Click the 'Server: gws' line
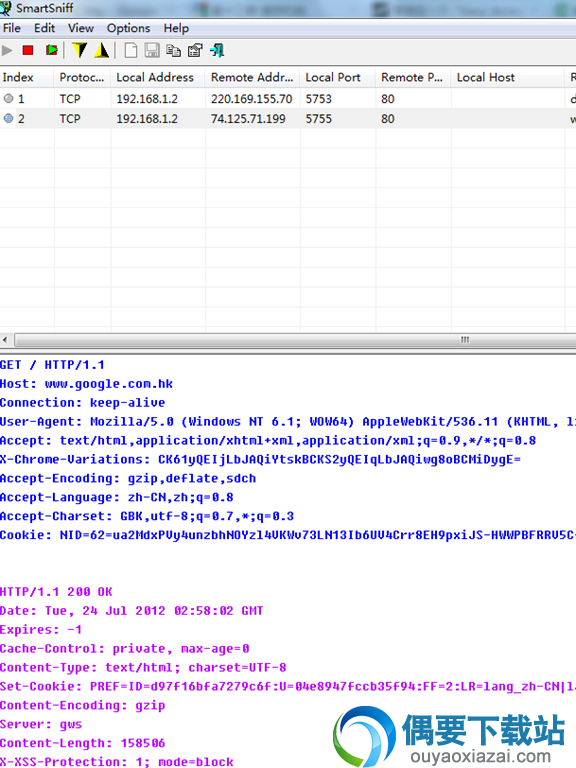The image size is (576, 768). [41, 724]
